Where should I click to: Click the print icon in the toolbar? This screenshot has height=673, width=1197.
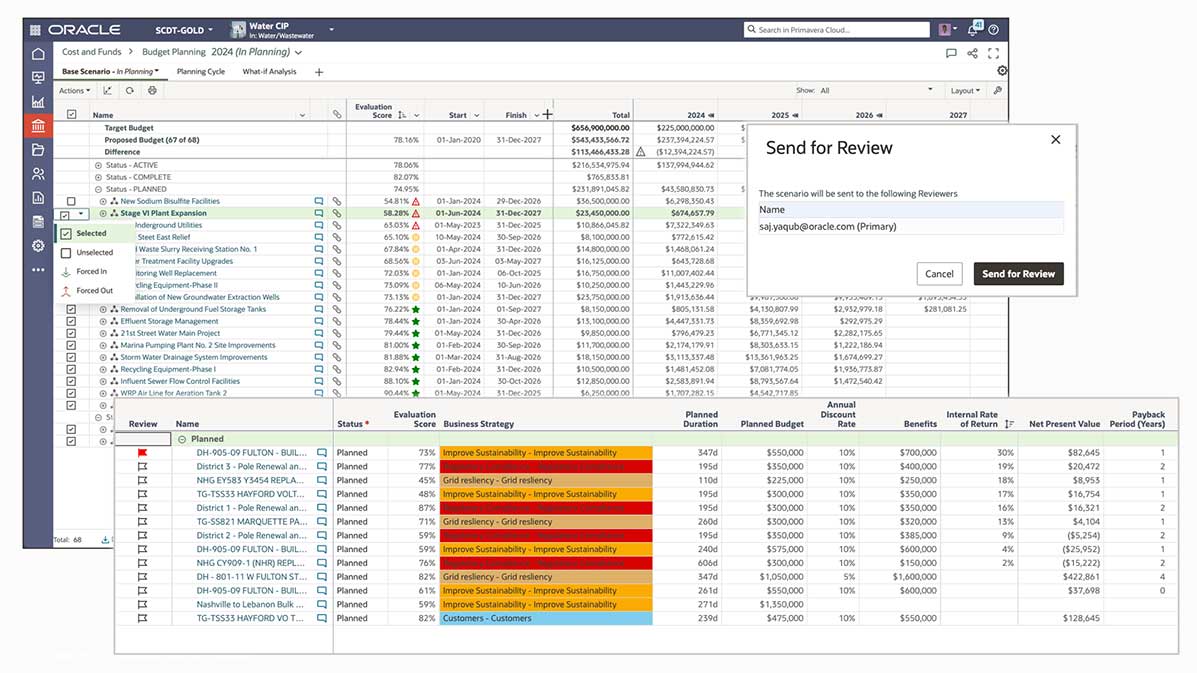click(152, 91)
